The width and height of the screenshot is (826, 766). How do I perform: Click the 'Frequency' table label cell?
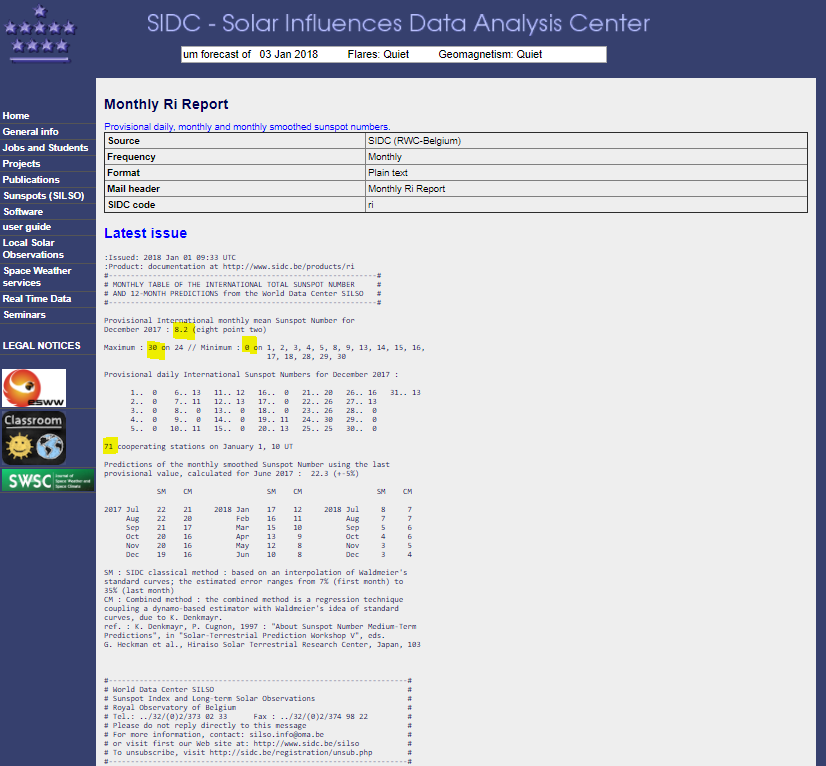235,157
